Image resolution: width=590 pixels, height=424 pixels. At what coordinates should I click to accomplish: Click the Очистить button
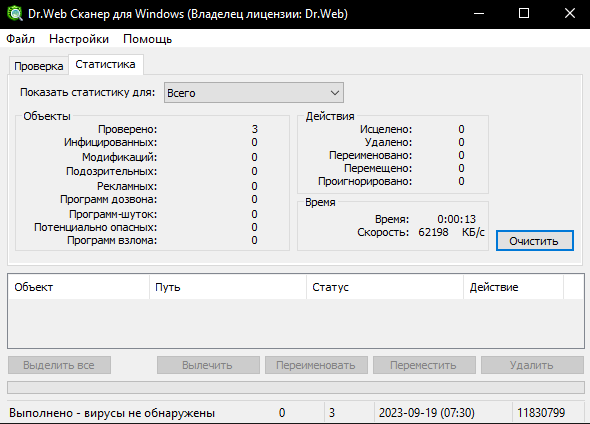(535, 241)
